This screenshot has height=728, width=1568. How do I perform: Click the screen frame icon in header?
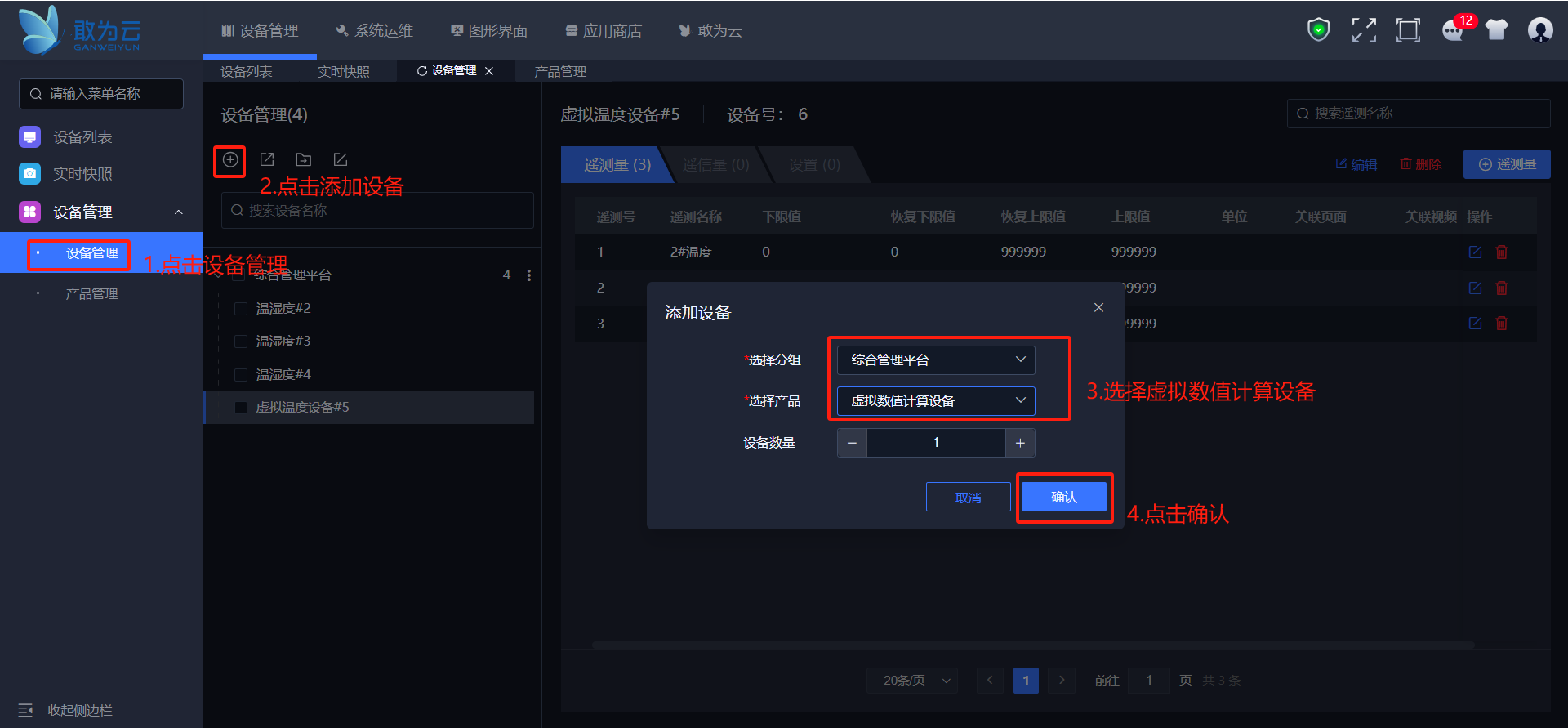pyautogui.click(x=1408, y=30)
